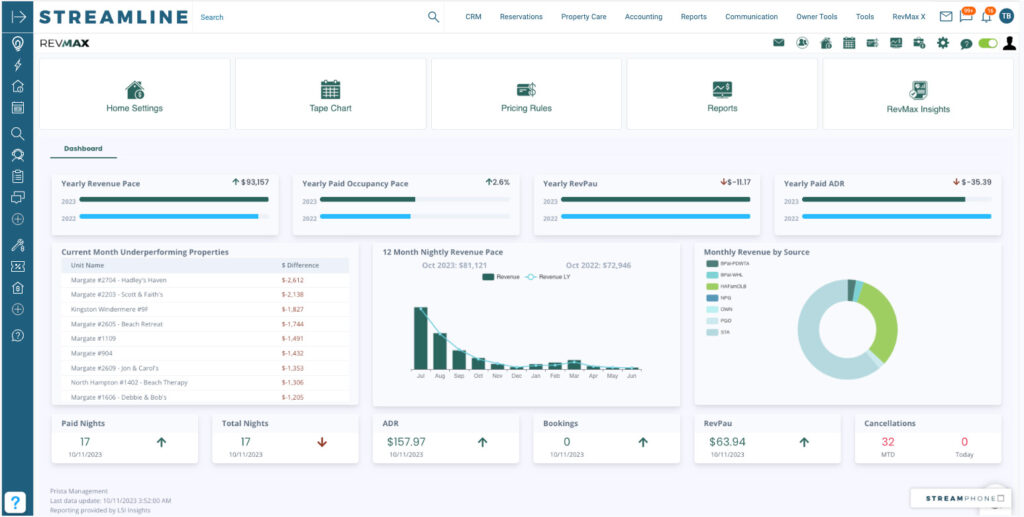
Task: Open the Streamphone widget
Action: coord(962,499)
